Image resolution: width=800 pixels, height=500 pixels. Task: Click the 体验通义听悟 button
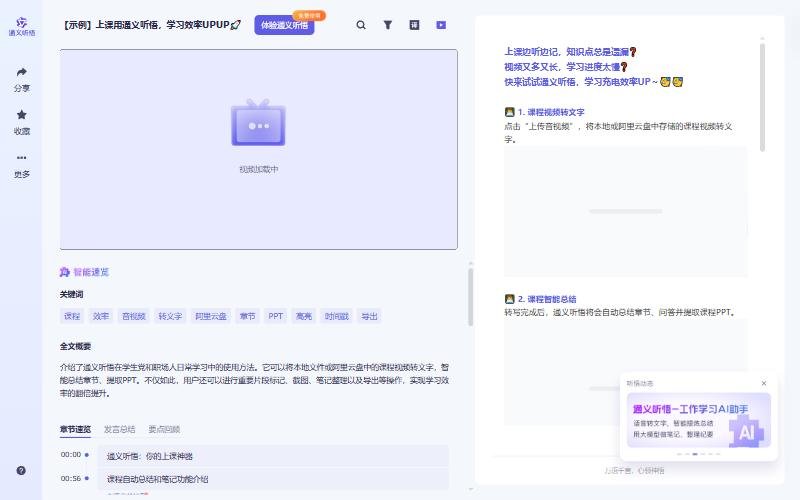284,25
